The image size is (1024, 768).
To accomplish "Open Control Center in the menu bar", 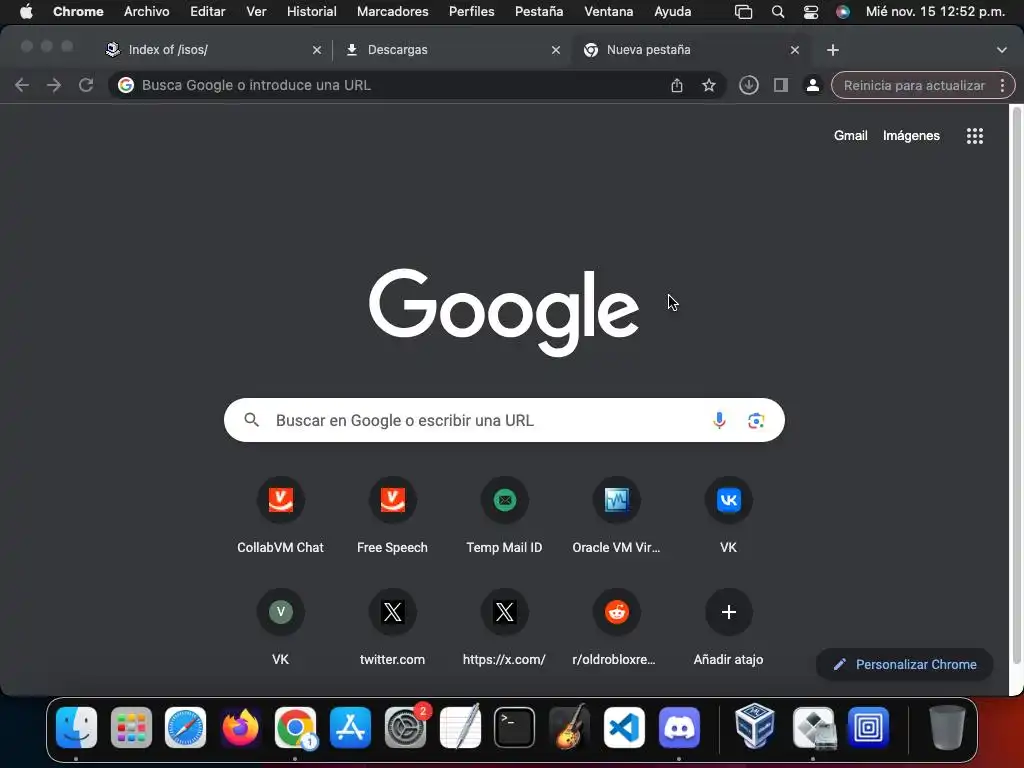I will [x=810, y=12].
